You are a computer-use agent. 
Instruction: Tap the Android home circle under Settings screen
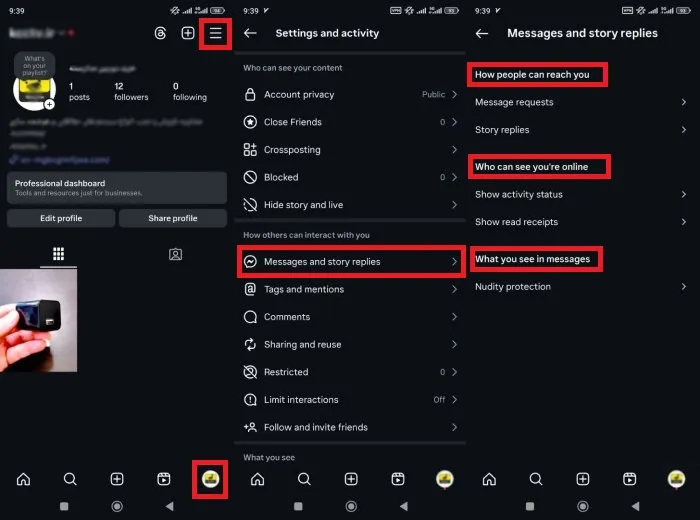click(351, 506)
